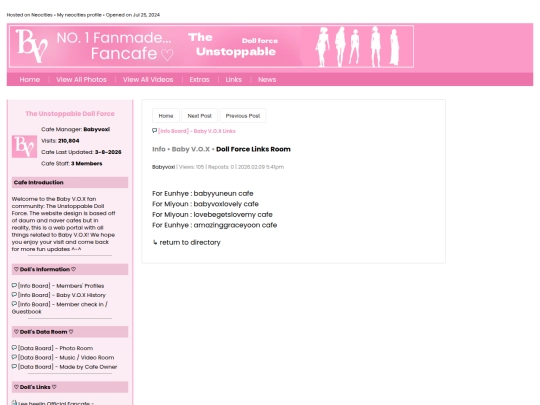Screen dimensions: 540x405
Task: Open Members' Profiles info board
Action: pos(61,286)
